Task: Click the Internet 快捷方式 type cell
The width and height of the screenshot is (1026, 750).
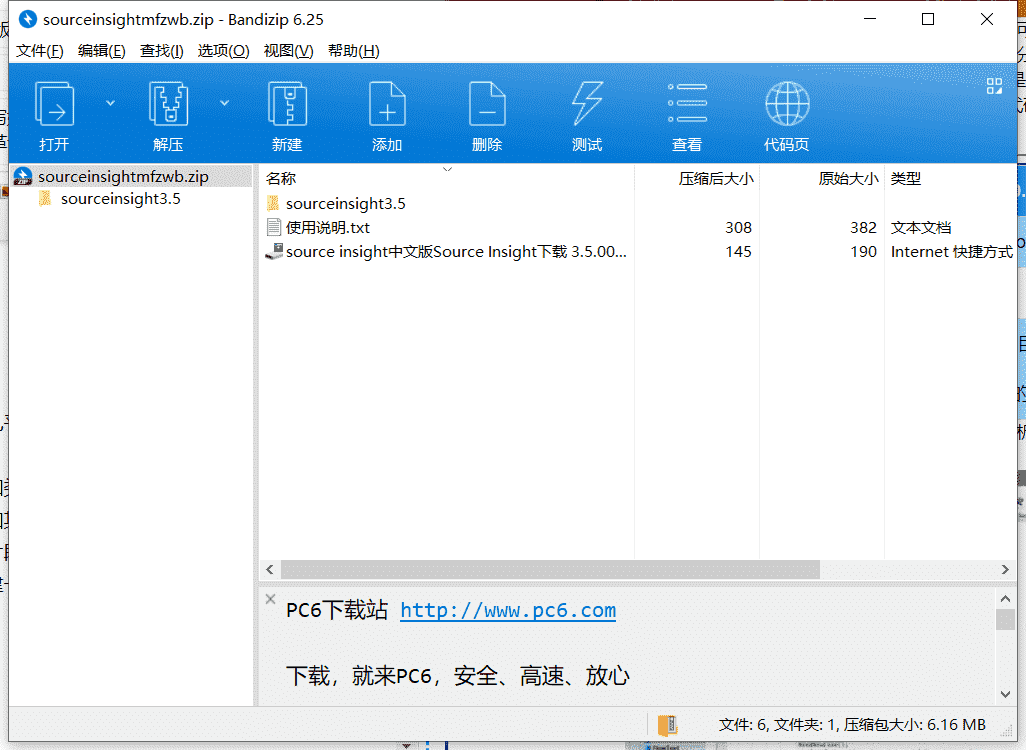Action: (951, 252)
